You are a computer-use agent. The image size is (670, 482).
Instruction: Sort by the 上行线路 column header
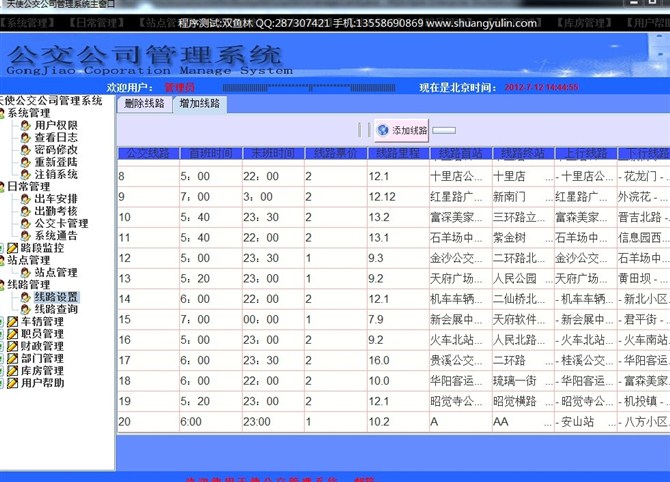(586, 153)
